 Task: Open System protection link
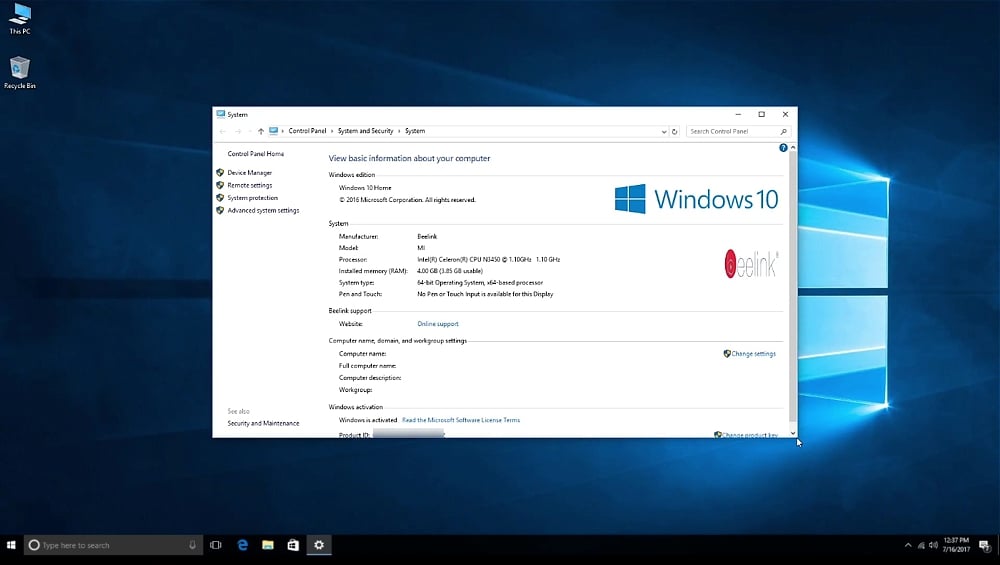point(253,198)
